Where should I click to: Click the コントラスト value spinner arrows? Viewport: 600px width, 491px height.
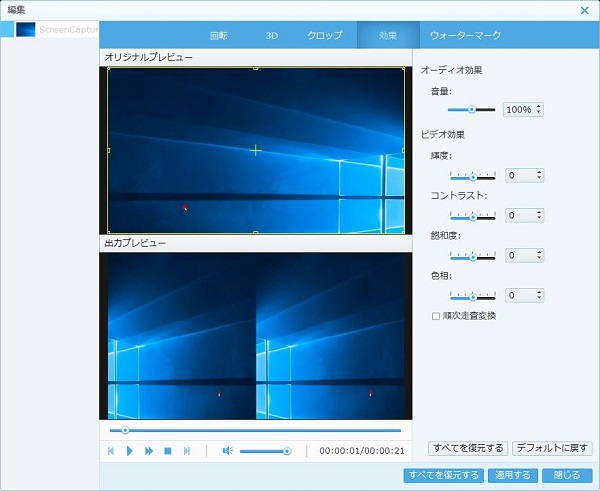(539, 215)
